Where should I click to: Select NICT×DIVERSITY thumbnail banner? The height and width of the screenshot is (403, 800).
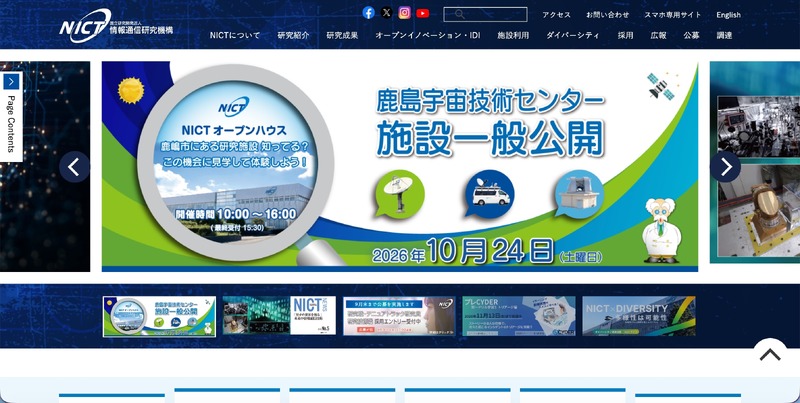point(639,316)
